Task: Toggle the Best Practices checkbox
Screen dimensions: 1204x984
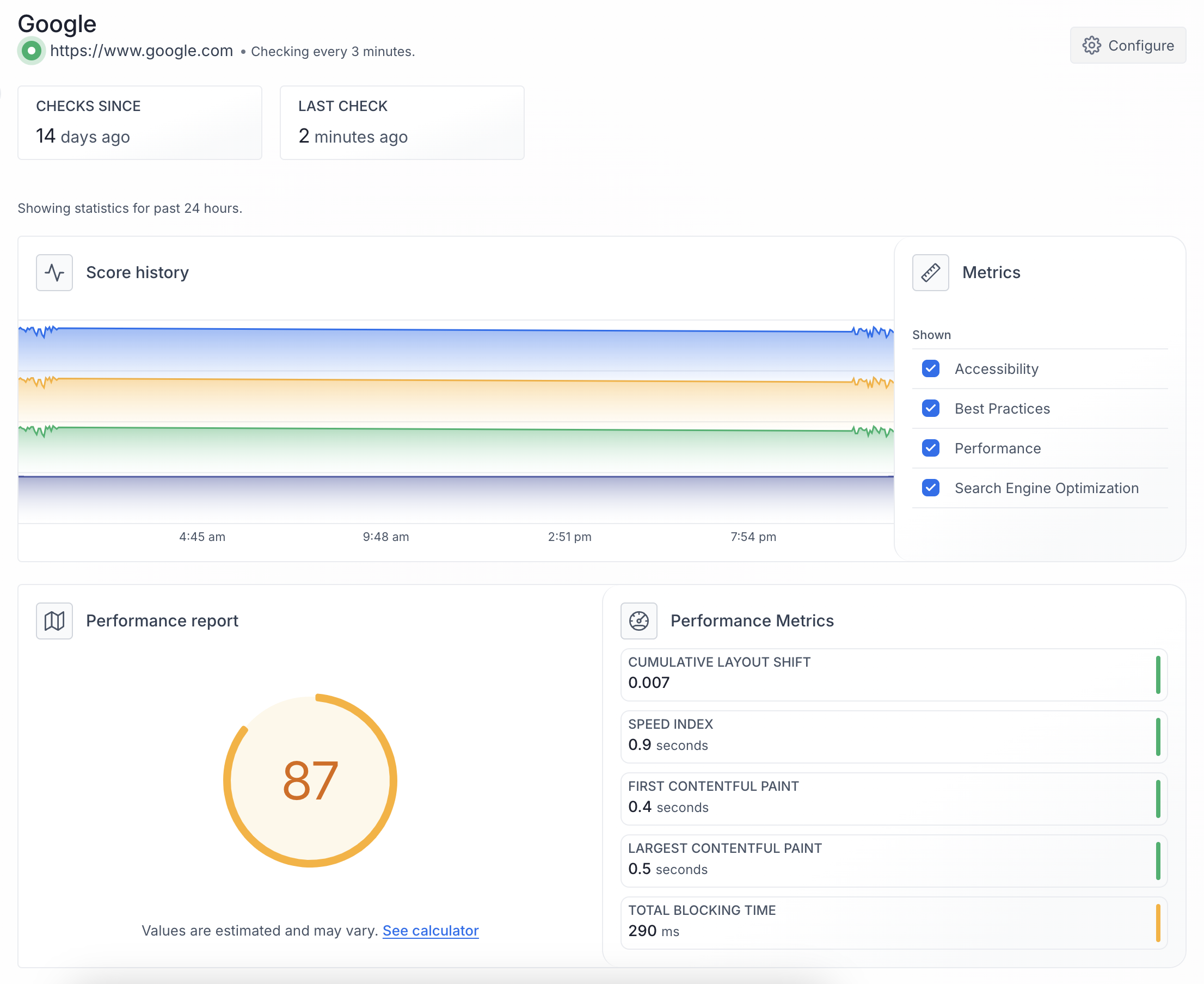Action: click(930, 408)
